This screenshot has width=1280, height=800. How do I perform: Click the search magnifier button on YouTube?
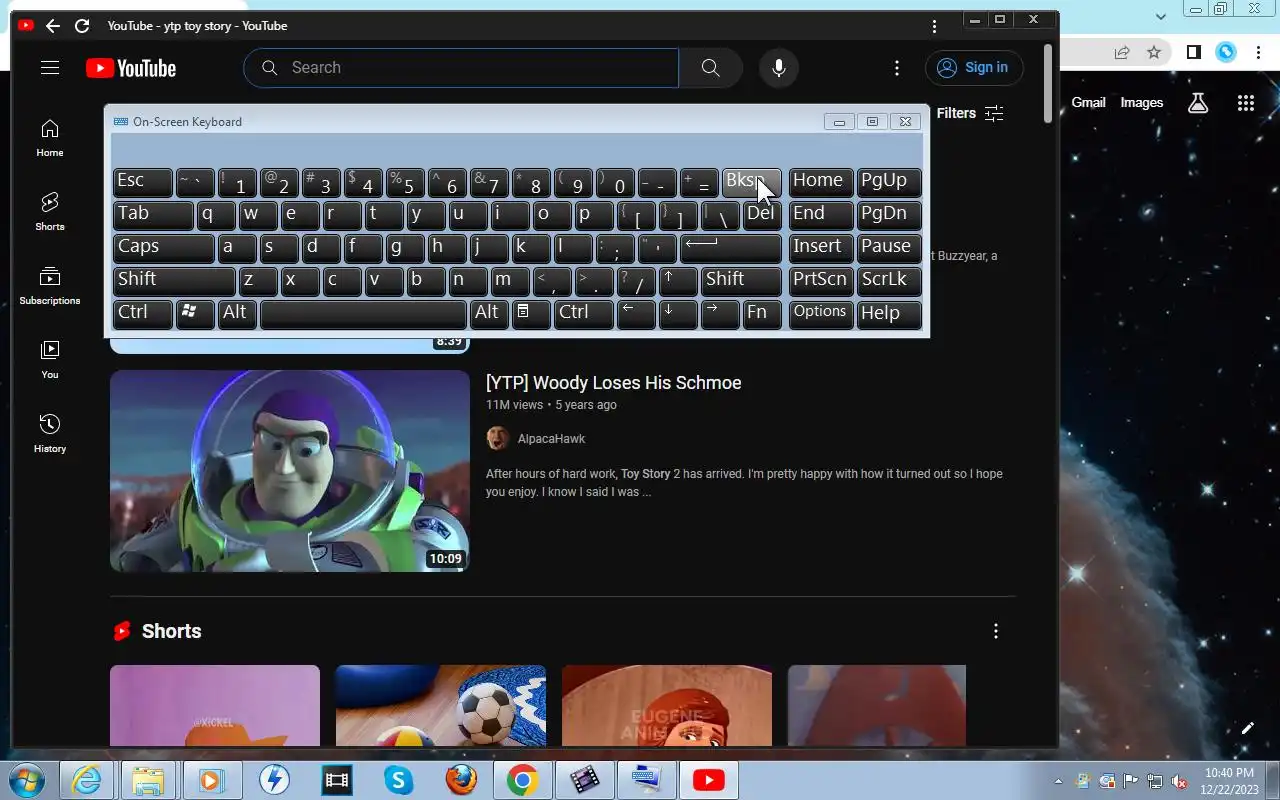point(710,68)
